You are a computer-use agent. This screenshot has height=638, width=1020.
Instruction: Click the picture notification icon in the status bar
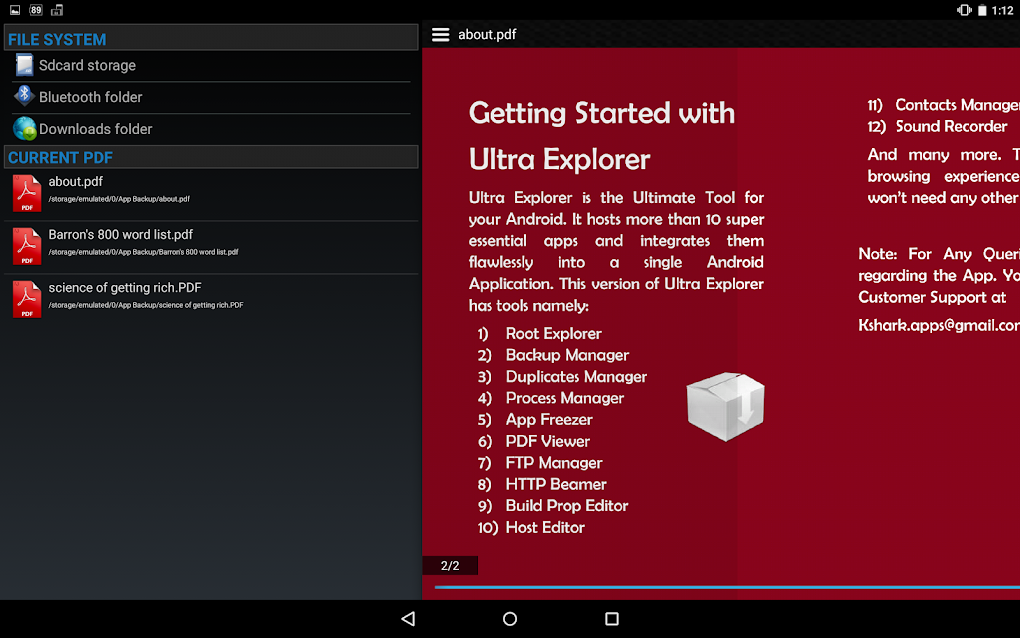[15, 10]
